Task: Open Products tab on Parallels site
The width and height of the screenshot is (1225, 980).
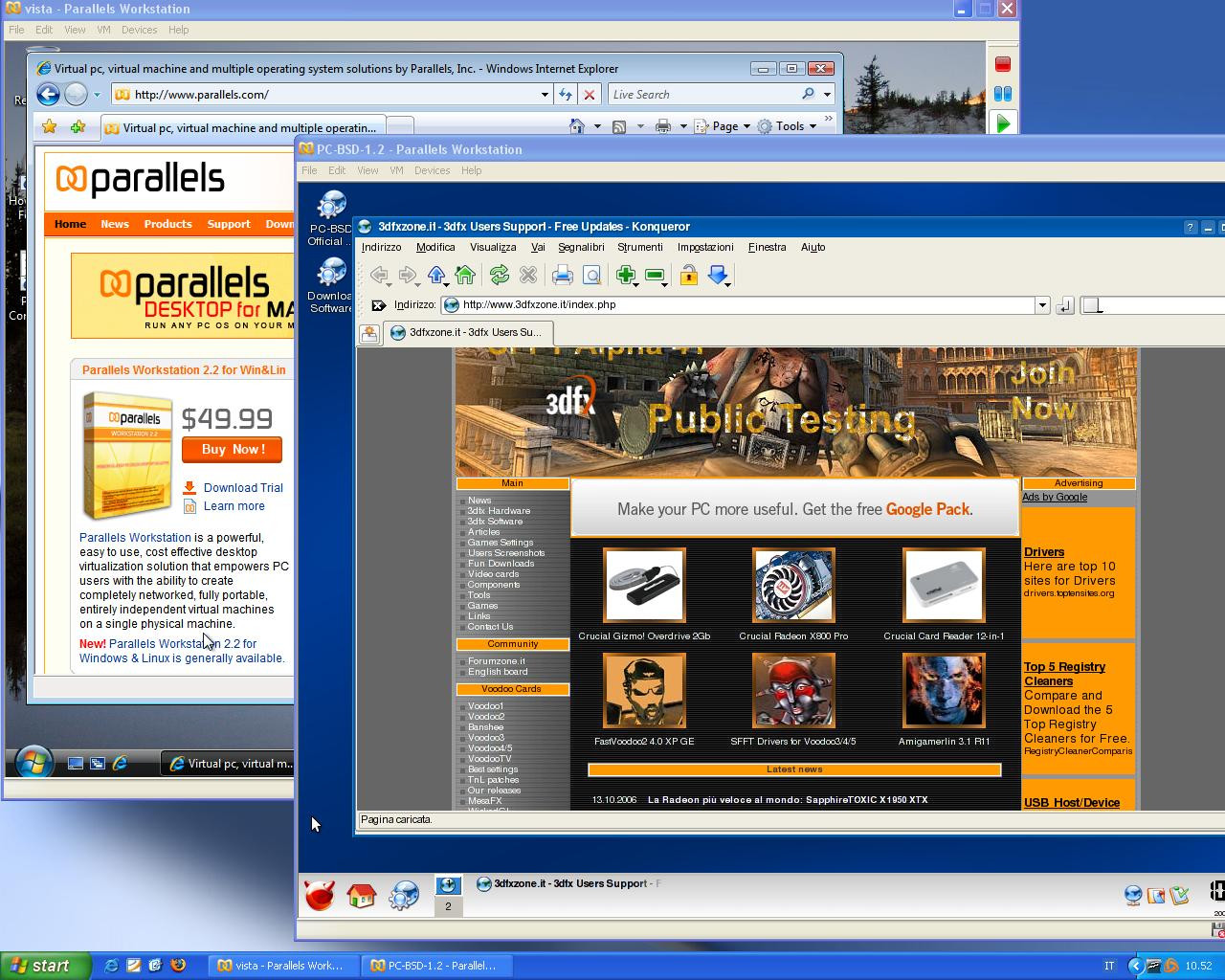Action: [x=167, y=224]
